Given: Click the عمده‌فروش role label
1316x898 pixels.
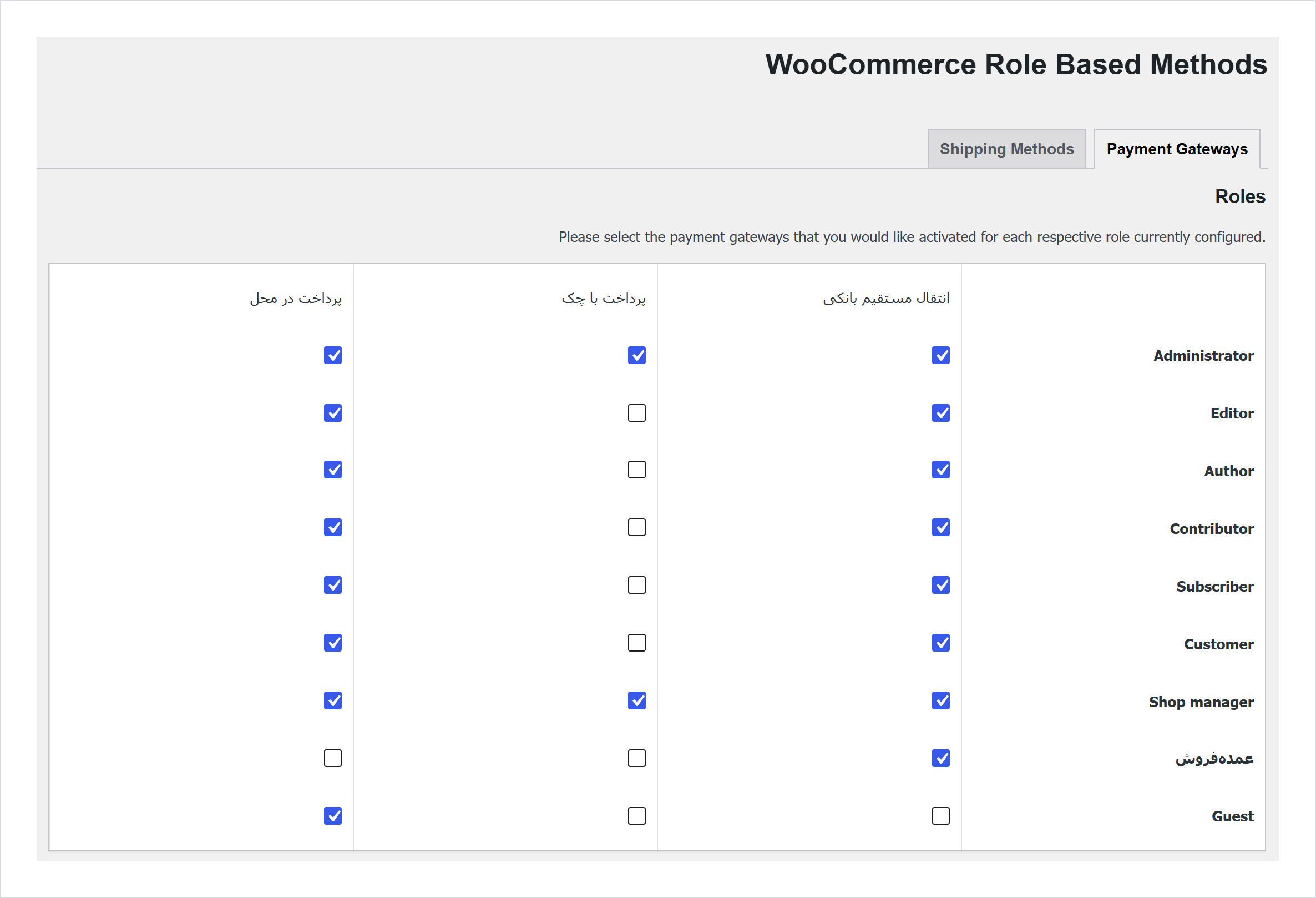Looking at the screenshot, I should 1214,759.
